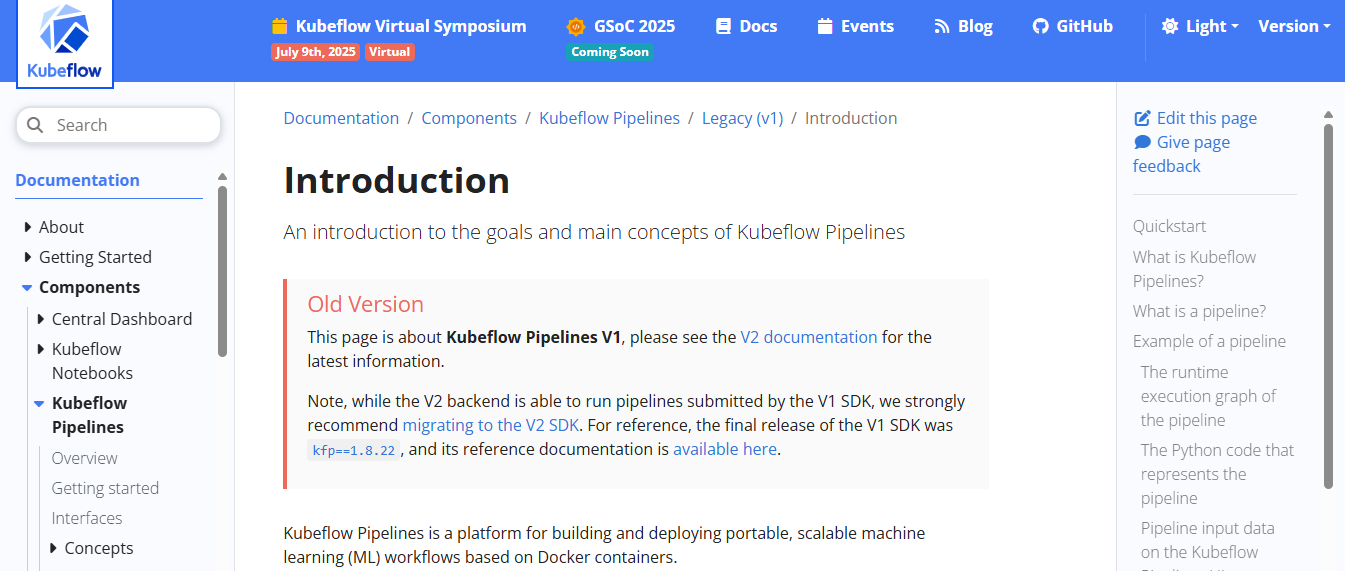Expand the Central Dashboard arrow
The width and height of the screenshot is (1345, 571).
40,319
